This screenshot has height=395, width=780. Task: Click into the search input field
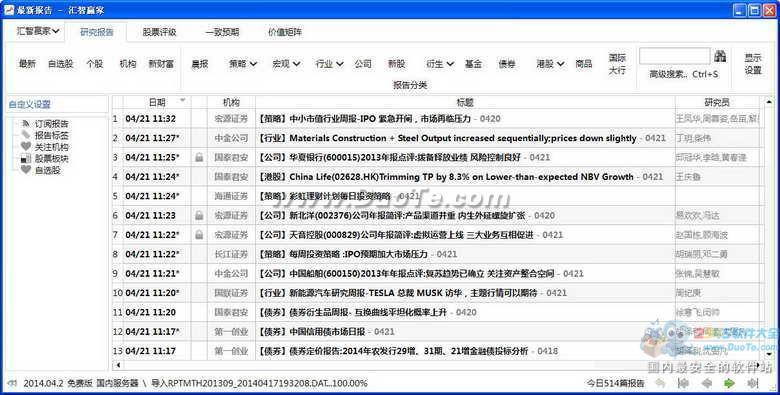pyautogui.click(x=675, y=56)
